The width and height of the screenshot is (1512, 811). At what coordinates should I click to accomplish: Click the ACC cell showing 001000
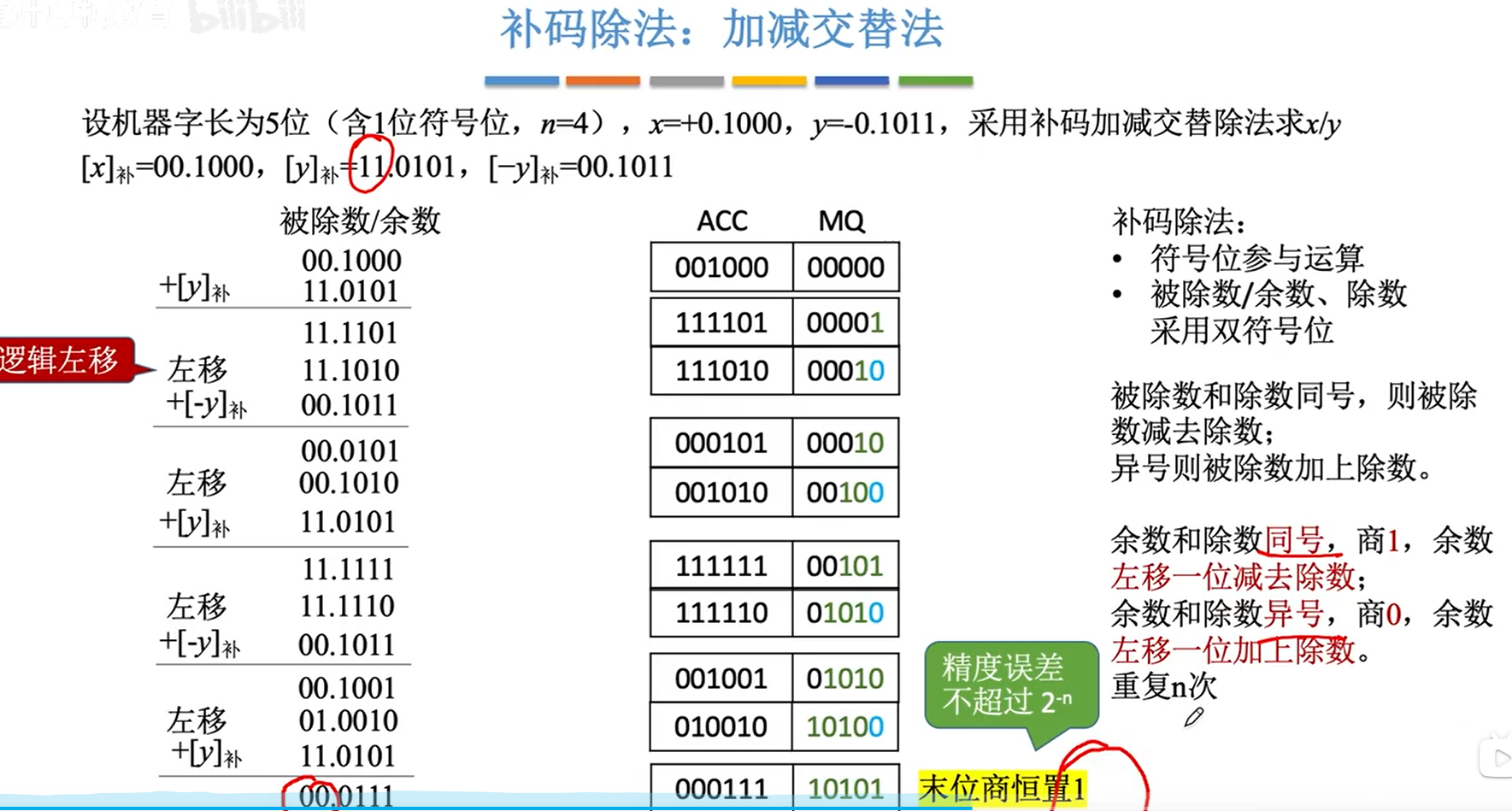click(x=721, y=267)
